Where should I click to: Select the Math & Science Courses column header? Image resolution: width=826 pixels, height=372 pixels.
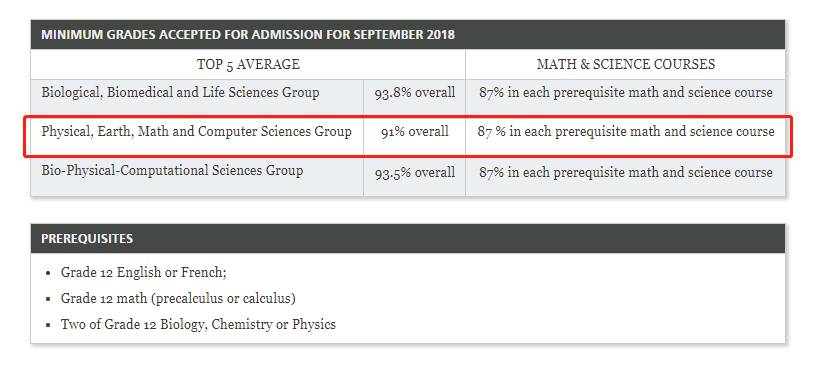[x=626, y=64]
